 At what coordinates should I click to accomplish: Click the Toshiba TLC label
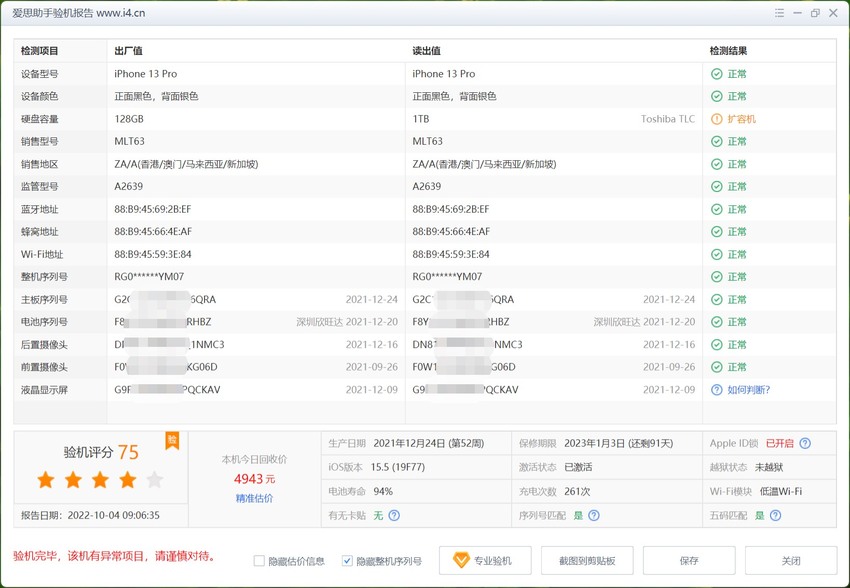(x=667, y=119)
